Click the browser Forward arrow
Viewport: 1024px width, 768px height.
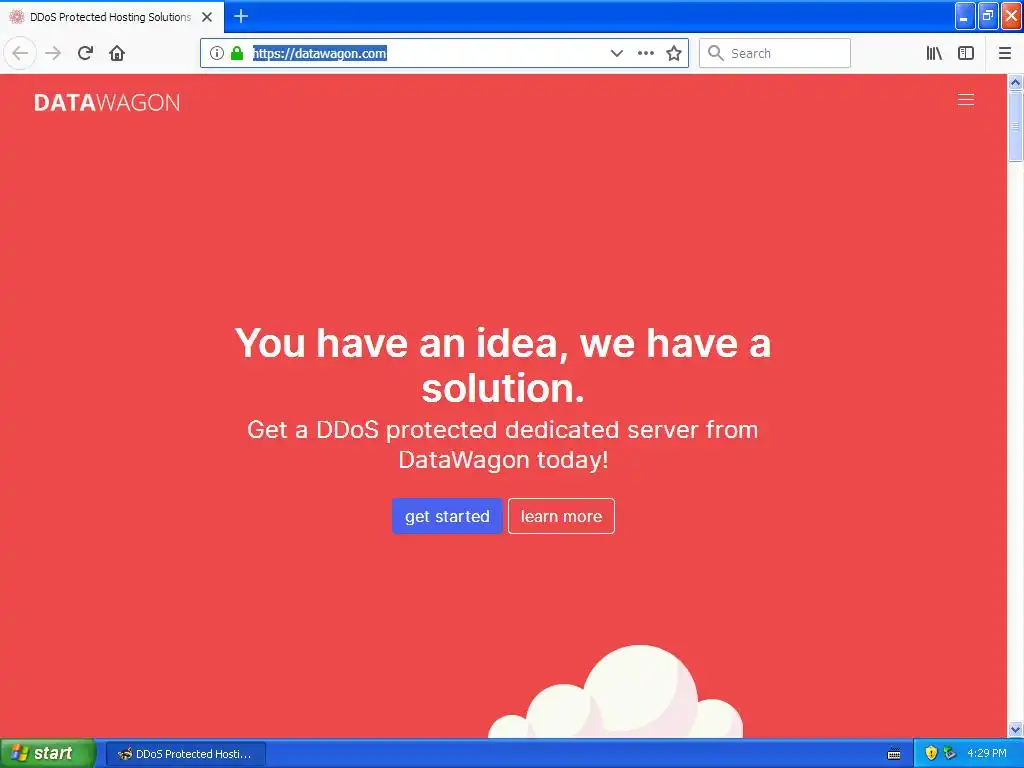pos(53,53)
